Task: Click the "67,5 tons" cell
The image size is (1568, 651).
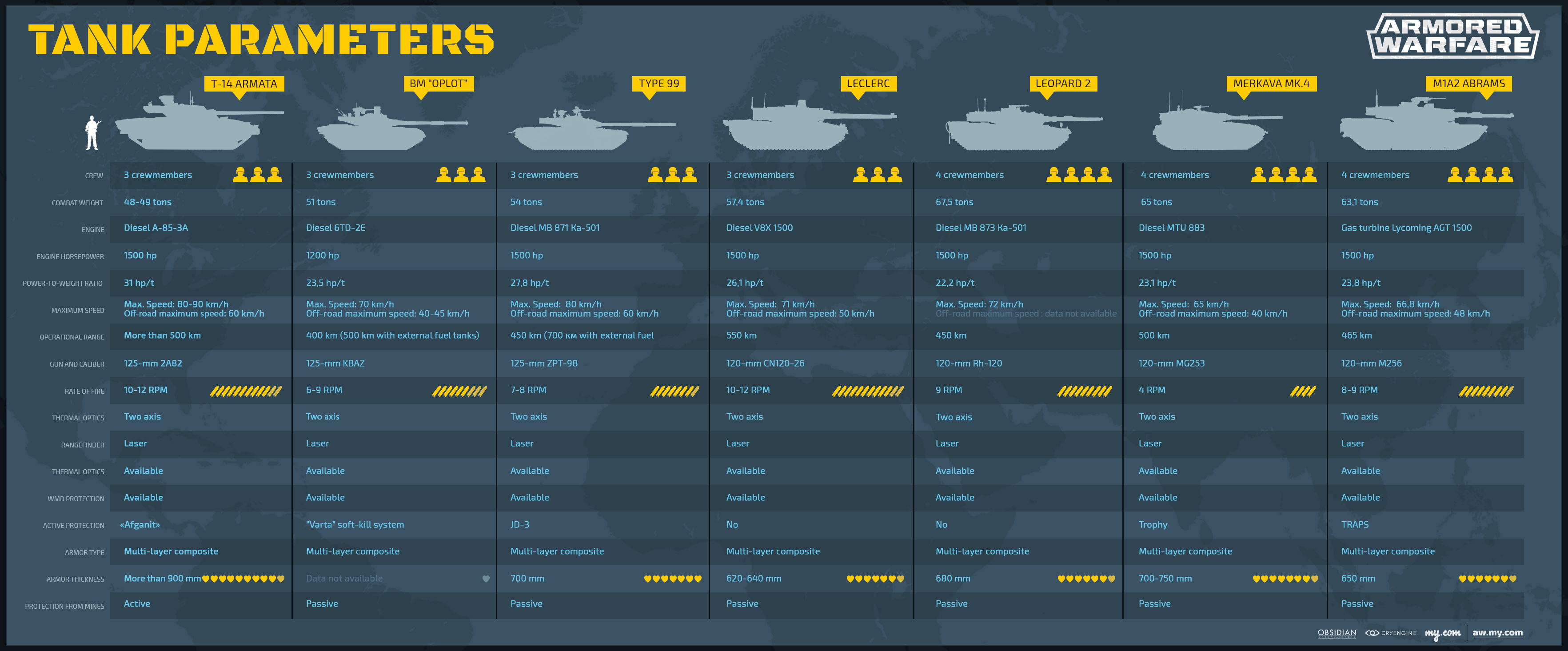Action: (x=954, y=202)
